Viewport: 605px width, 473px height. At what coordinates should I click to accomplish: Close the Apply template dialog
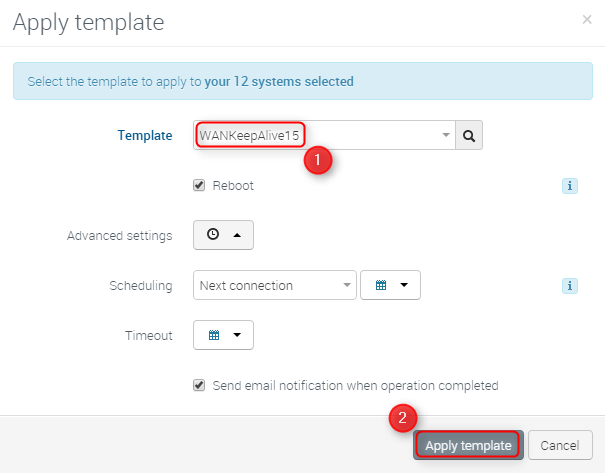(x=586, y=19)
